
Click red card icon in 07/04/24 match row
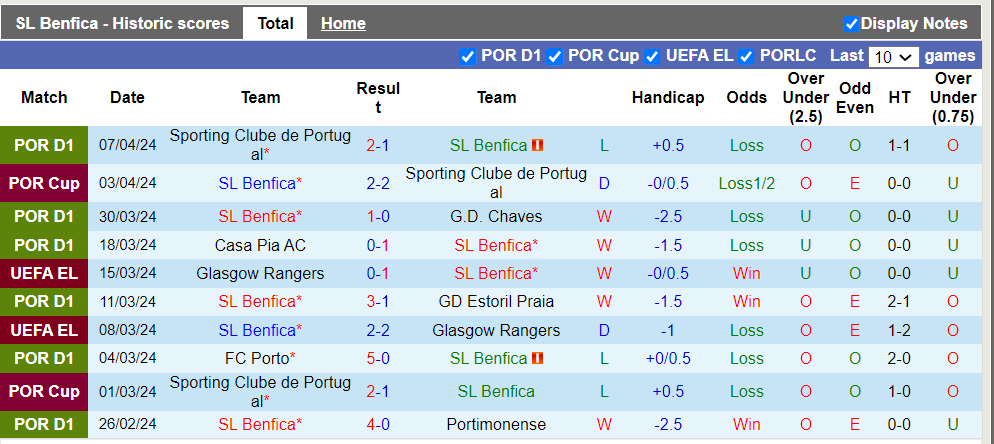click(x=538, y=145)
